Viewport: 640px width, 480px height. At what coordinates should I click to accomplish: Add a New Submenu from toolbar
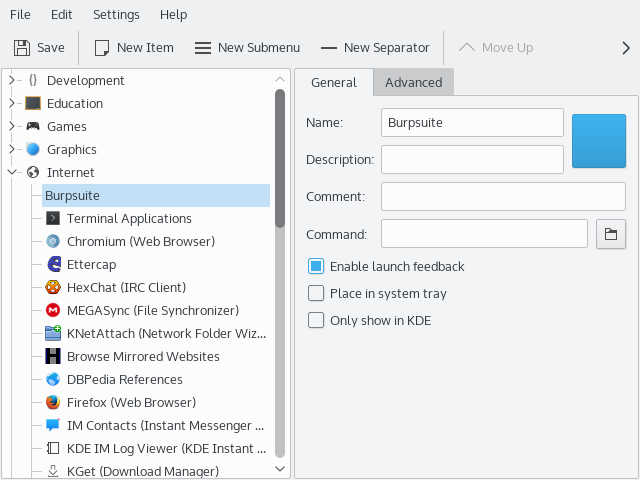246,47
